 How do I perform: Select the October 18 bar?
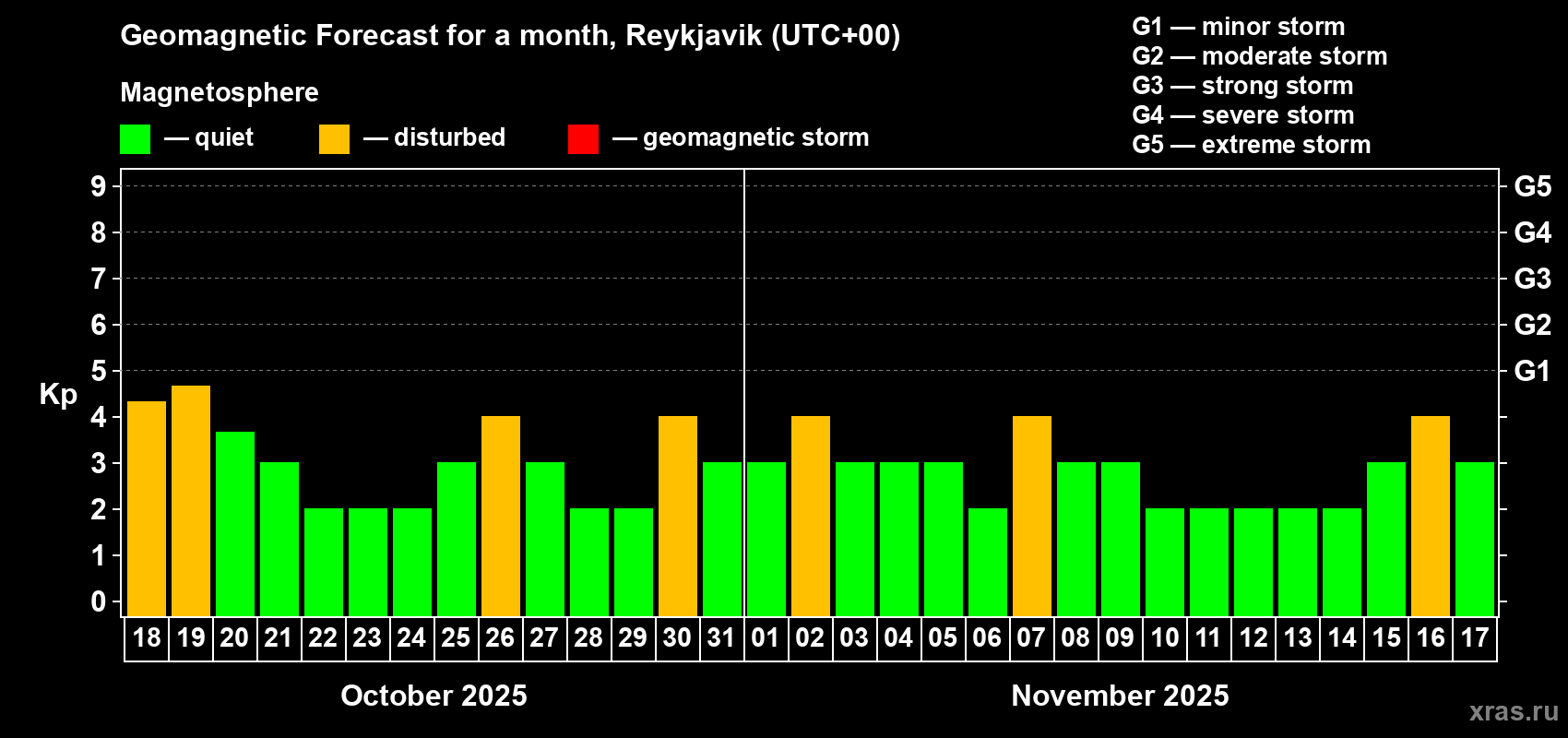pyautogui.click(x=147, y=508)
